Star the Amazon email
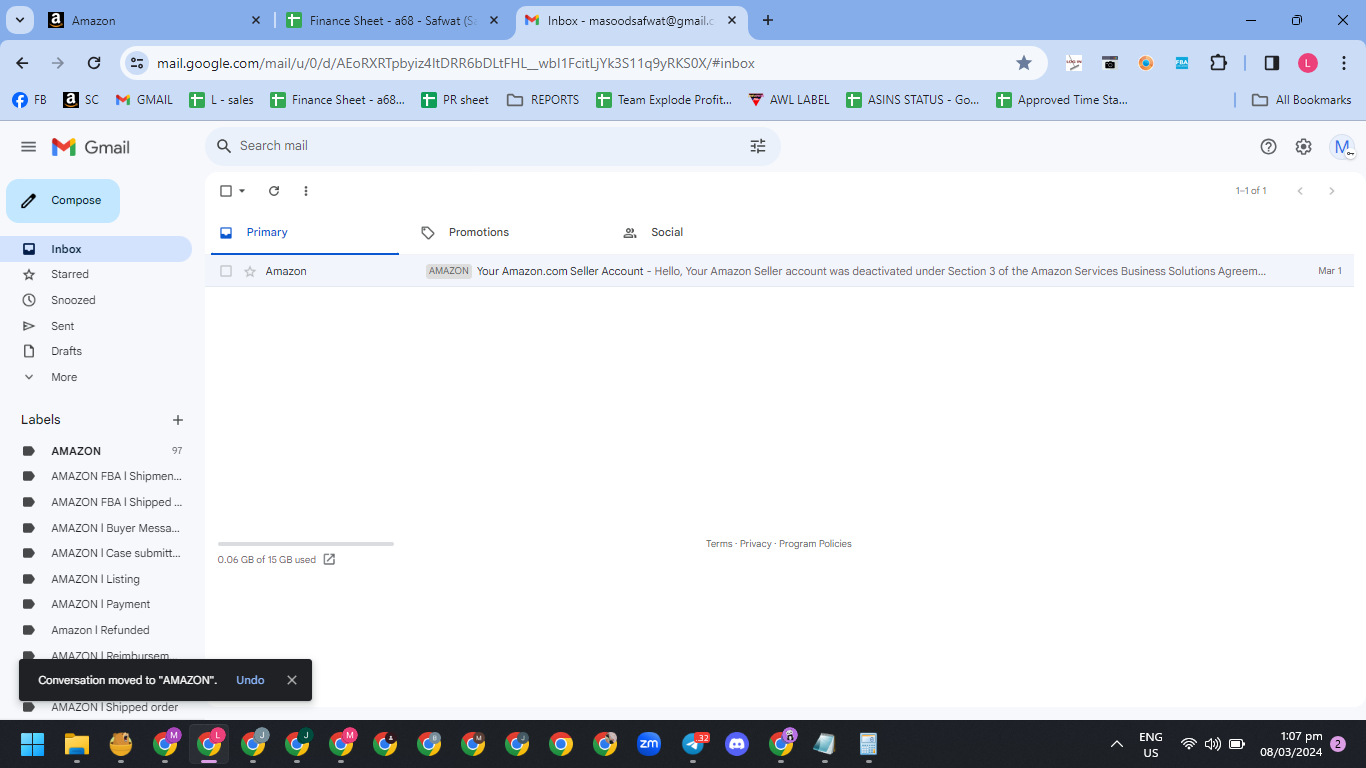 [x=250, y=271]
